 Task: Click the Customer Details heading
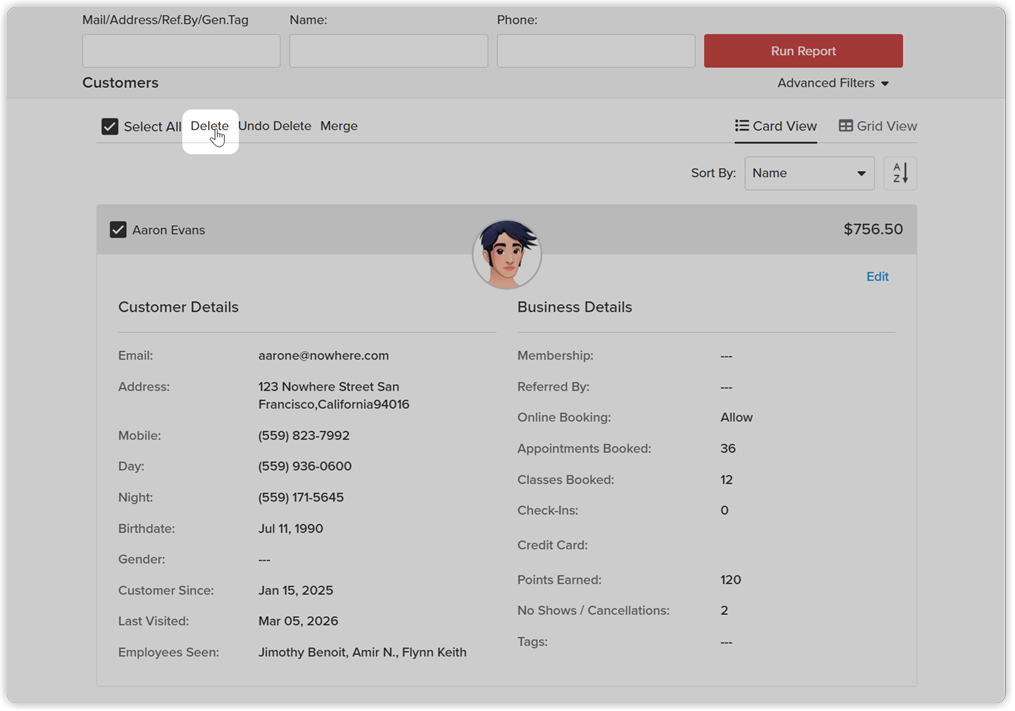pos(178,307)
